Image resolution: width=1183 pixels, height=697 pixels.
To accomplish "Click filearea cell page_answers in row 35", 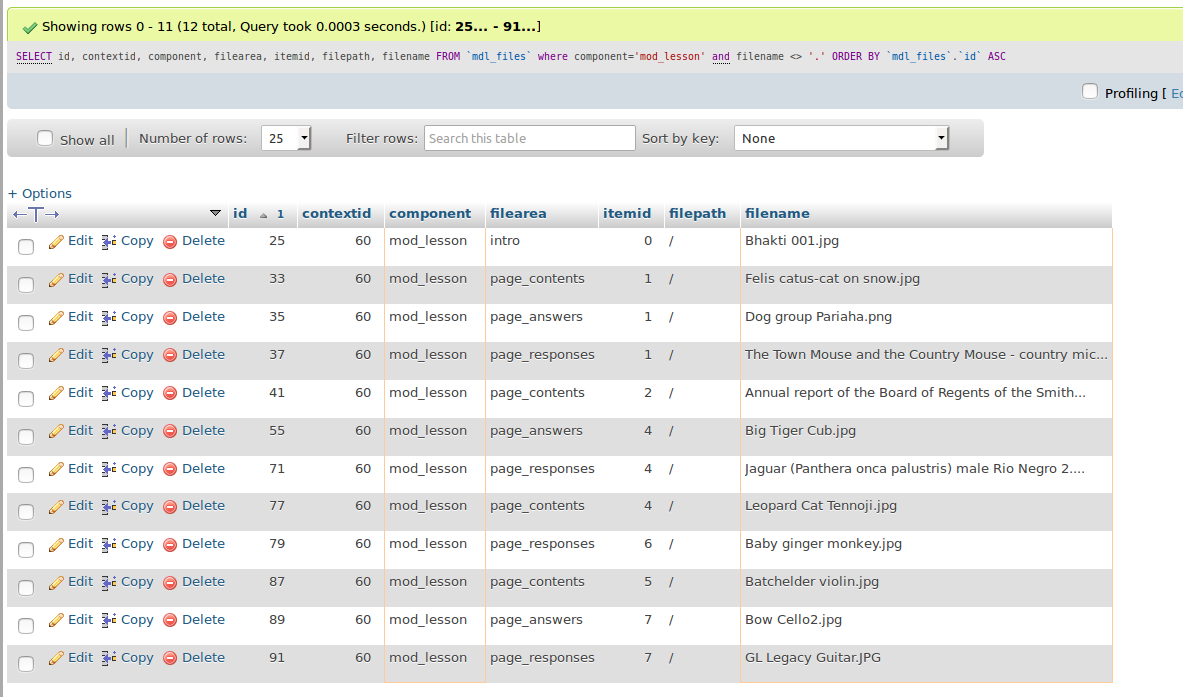I will (x=536, y=317).
